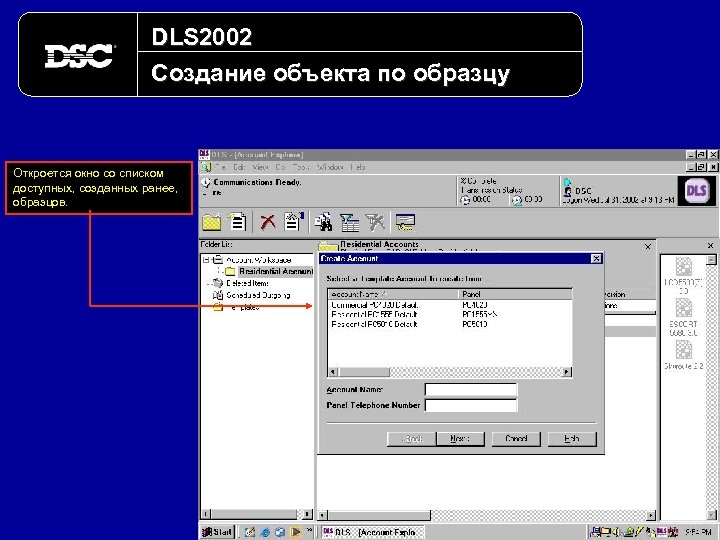Viewport: 720px width, 540px height.
Task: Click the new account document toolbar icon
Action: [237, 222]
